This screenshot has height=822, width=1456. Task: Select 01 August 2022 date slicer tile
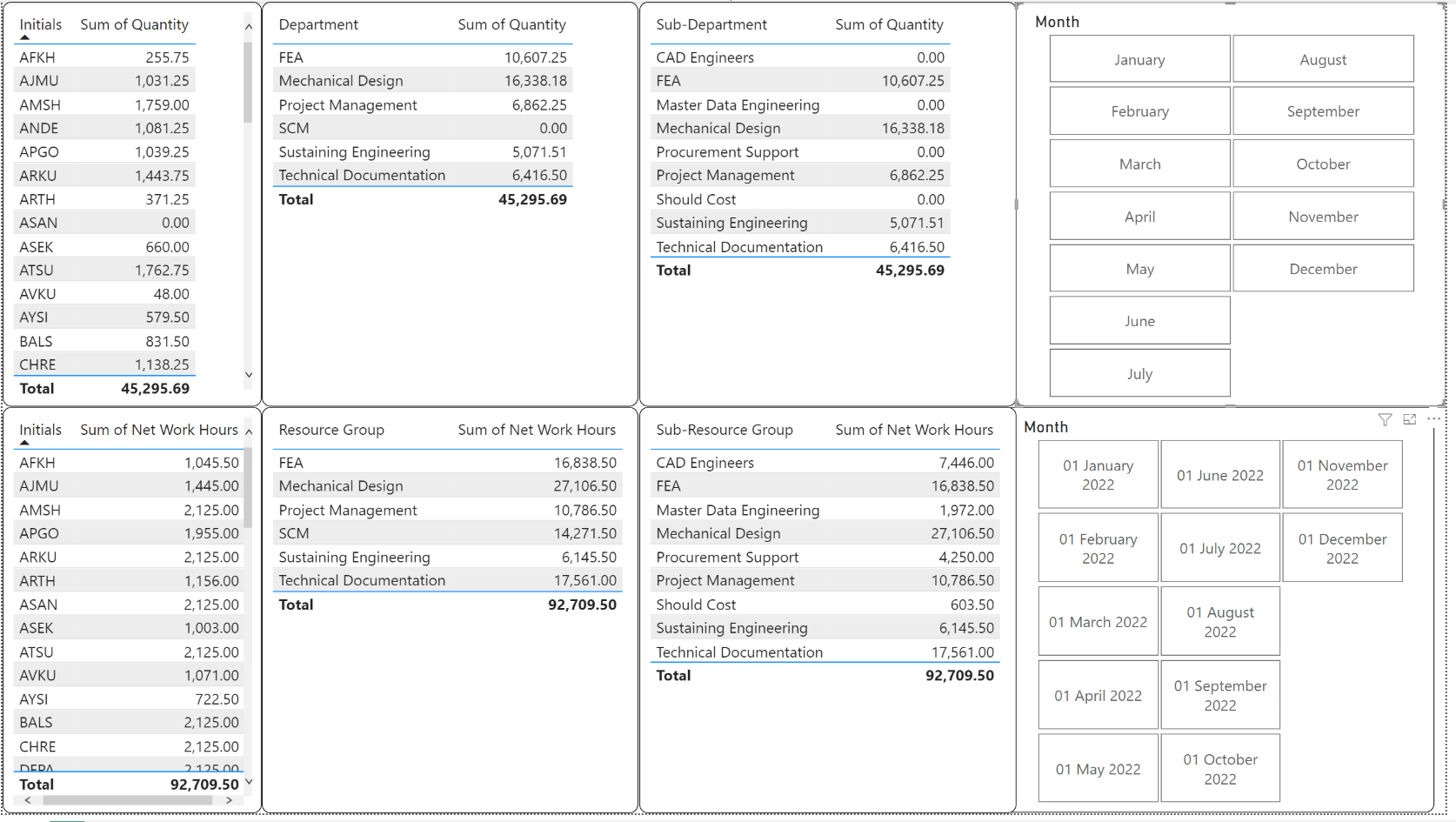tap(1220, 622)
